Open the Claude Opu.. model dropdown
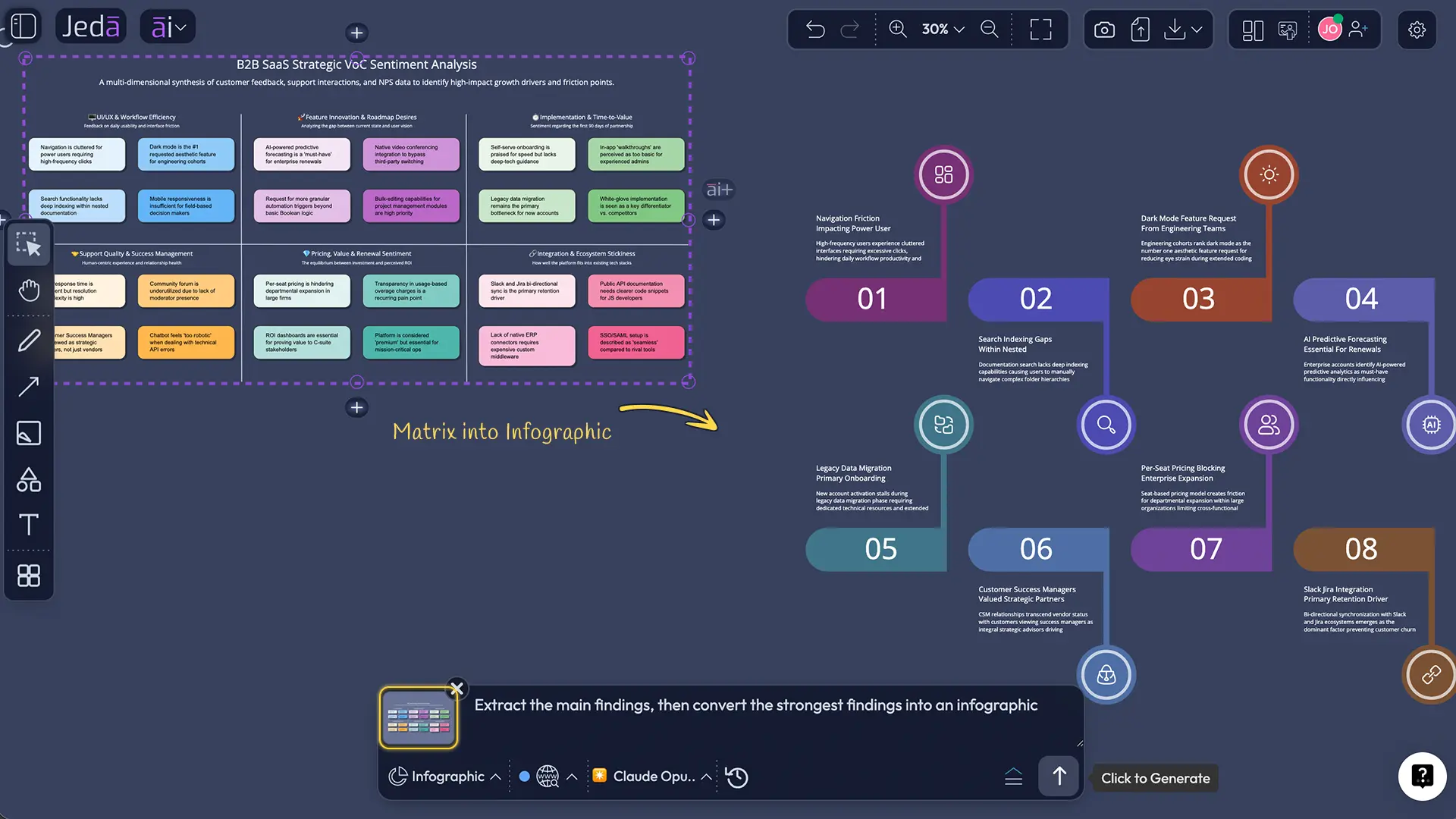 pyautogui.click(x=652, y=777)
